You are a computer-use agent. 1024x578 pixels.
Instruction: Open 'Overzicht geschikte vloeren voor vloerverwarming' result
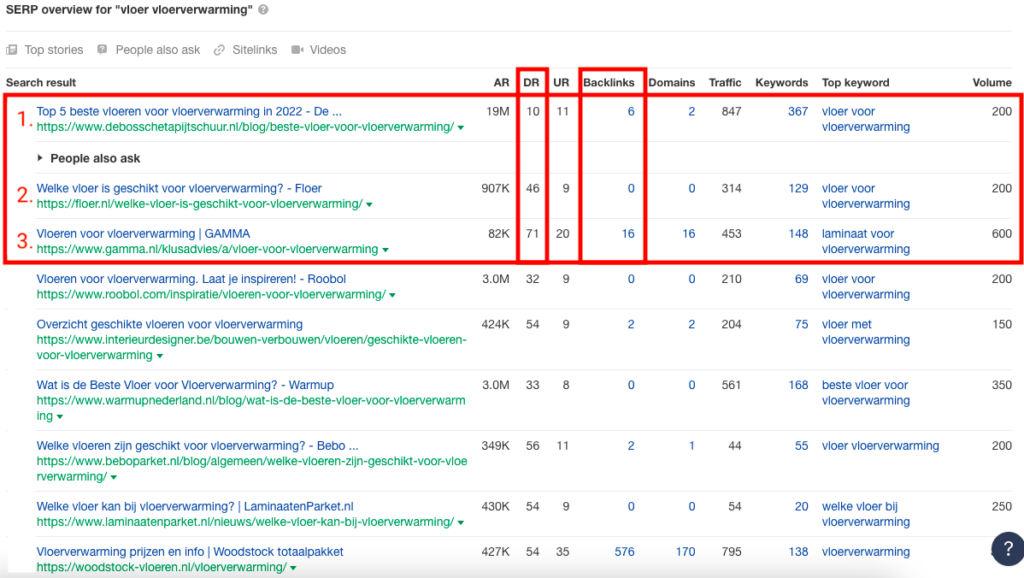169,324
